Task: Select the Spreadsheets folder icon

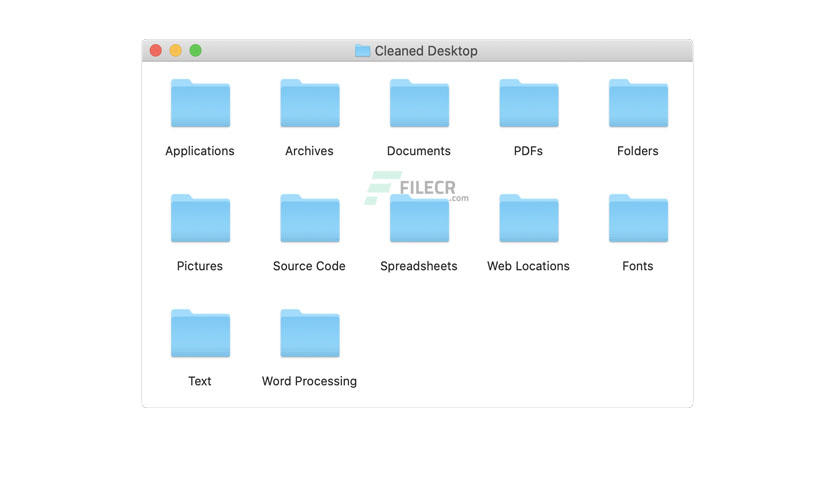Action: (419, 219)
